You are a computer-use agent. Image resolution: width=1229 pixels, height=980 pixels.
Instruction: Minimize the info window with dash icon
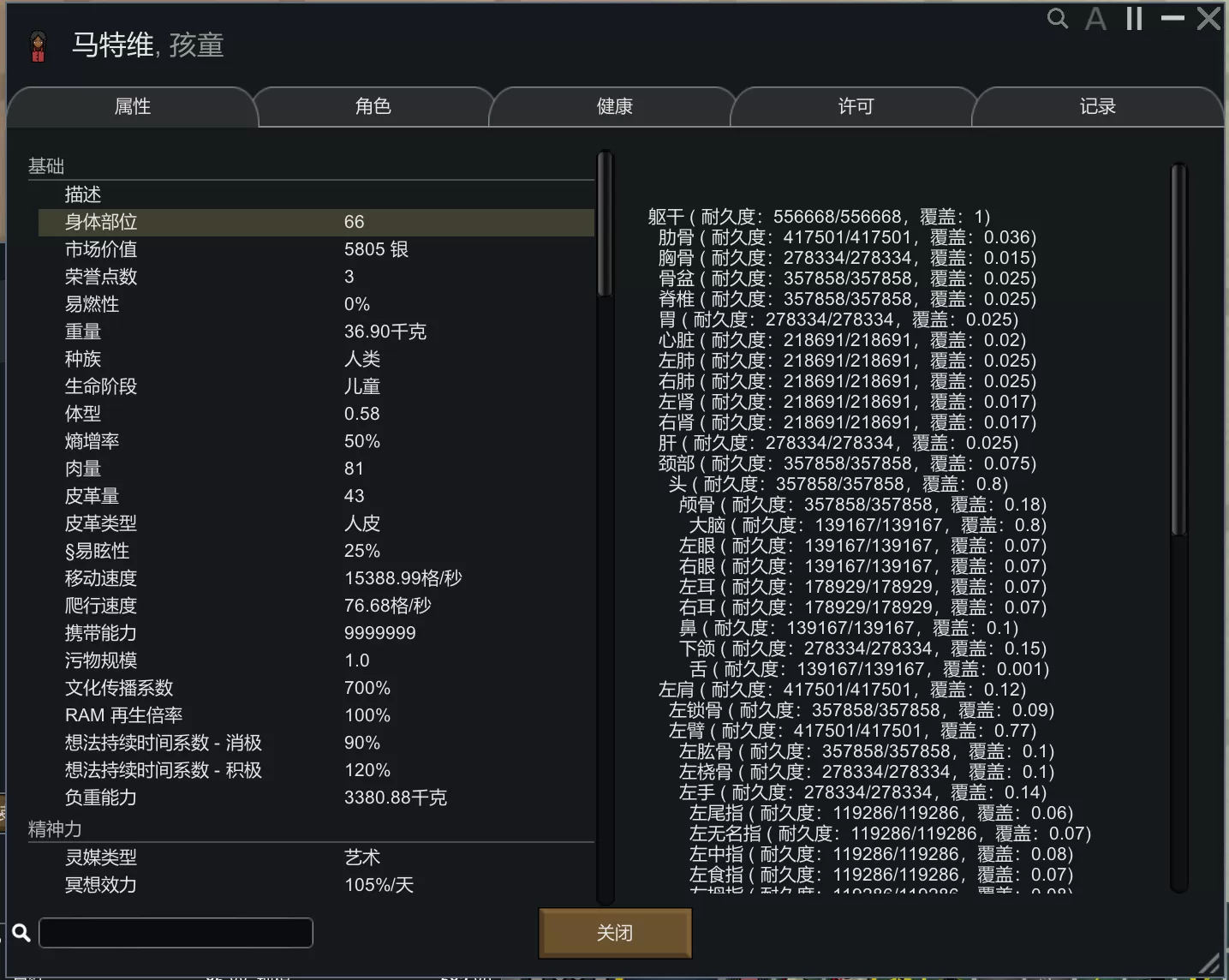pos(1172,19)
